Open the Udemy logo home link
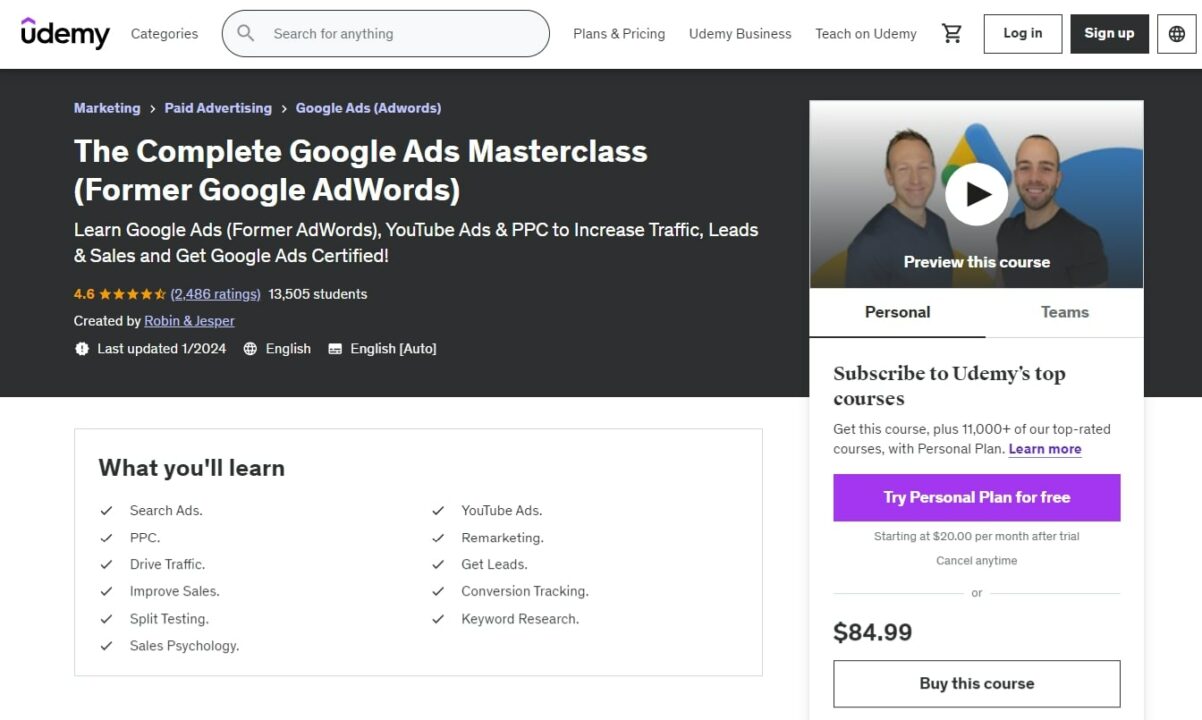 point(65,33)
